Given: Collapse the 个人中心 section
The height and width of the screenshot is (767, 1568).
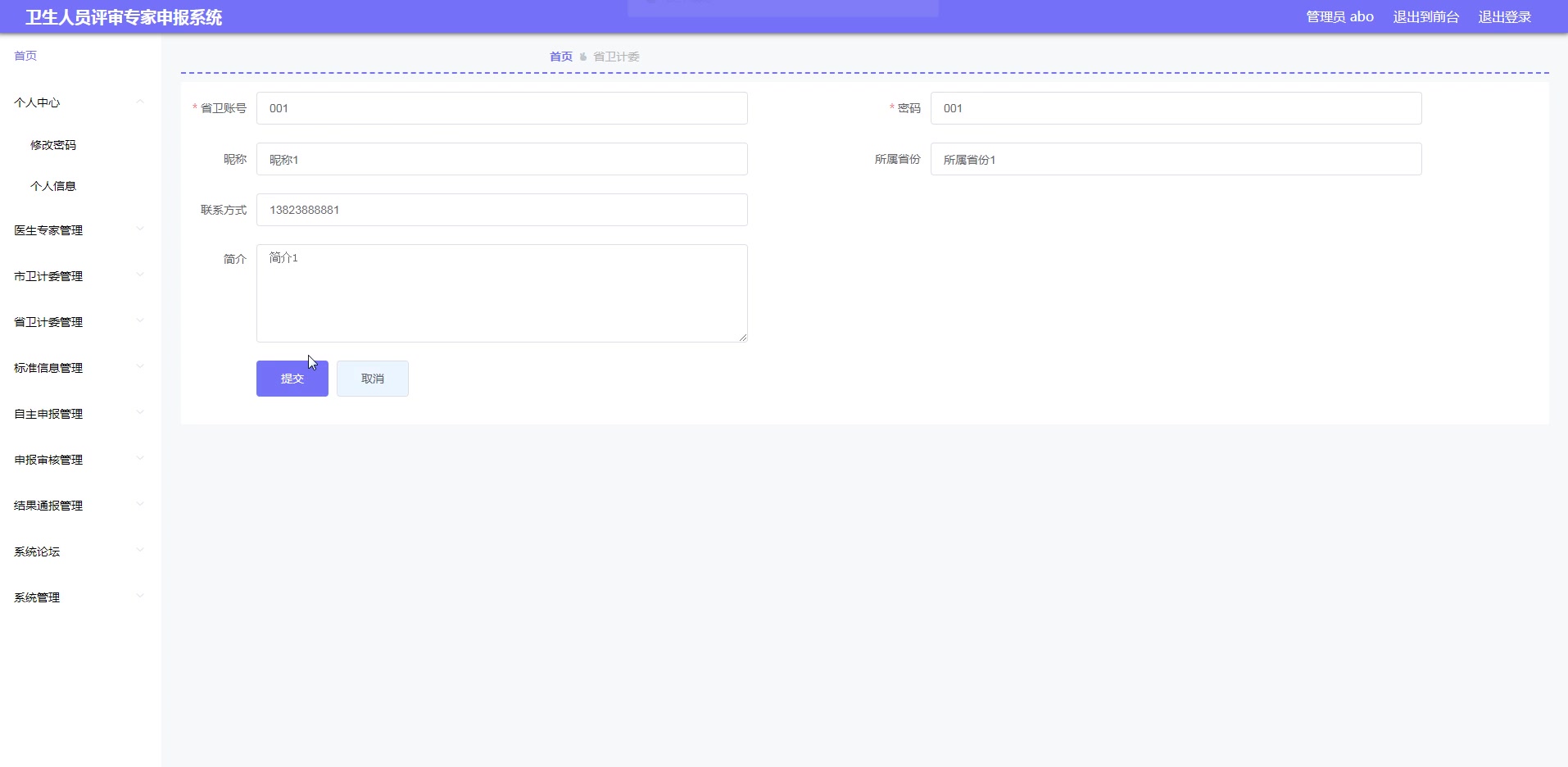Looking at the screenshot, I should point(79,102).
